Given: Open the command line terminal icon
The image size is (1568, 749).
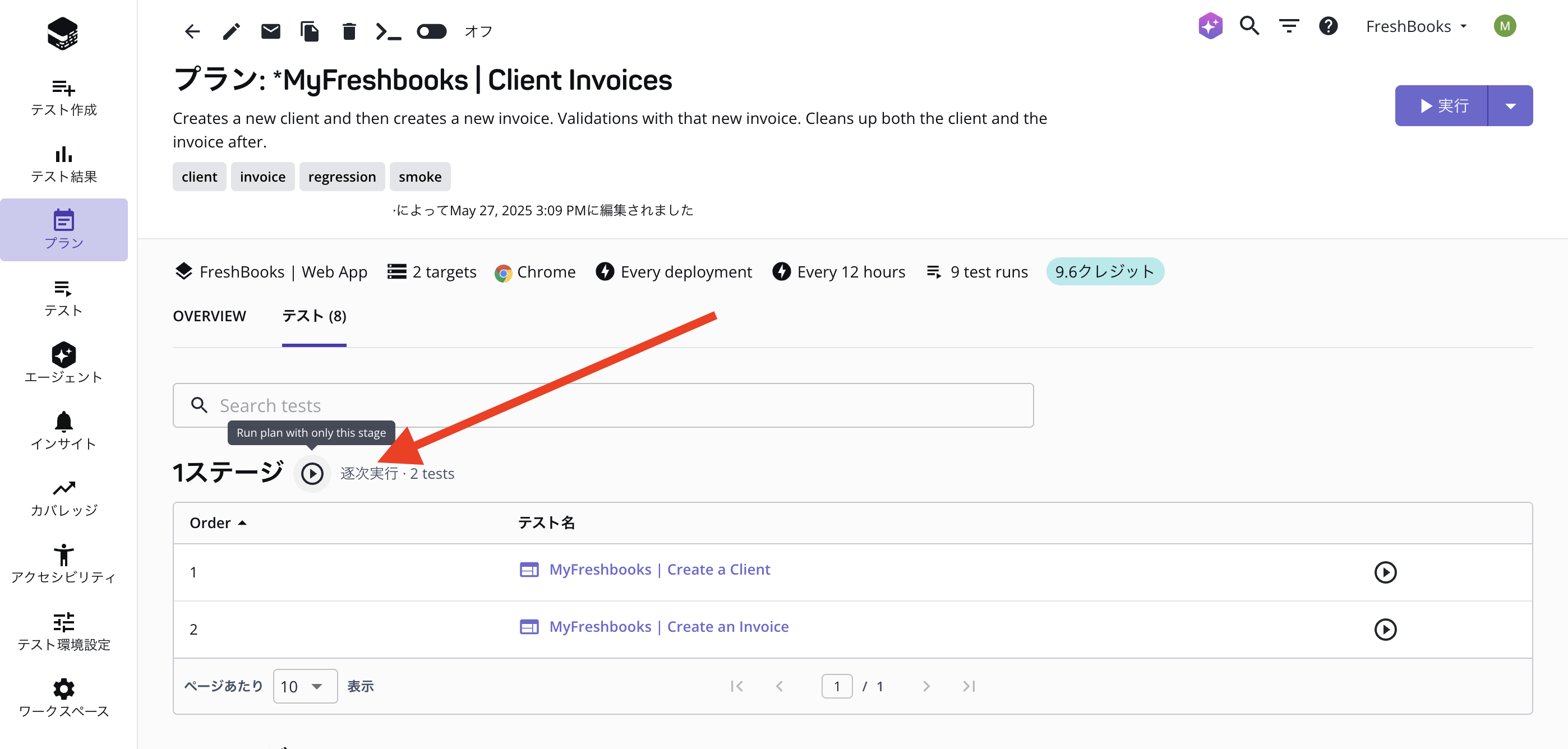Looking at the screenshot, I should 388,31.
